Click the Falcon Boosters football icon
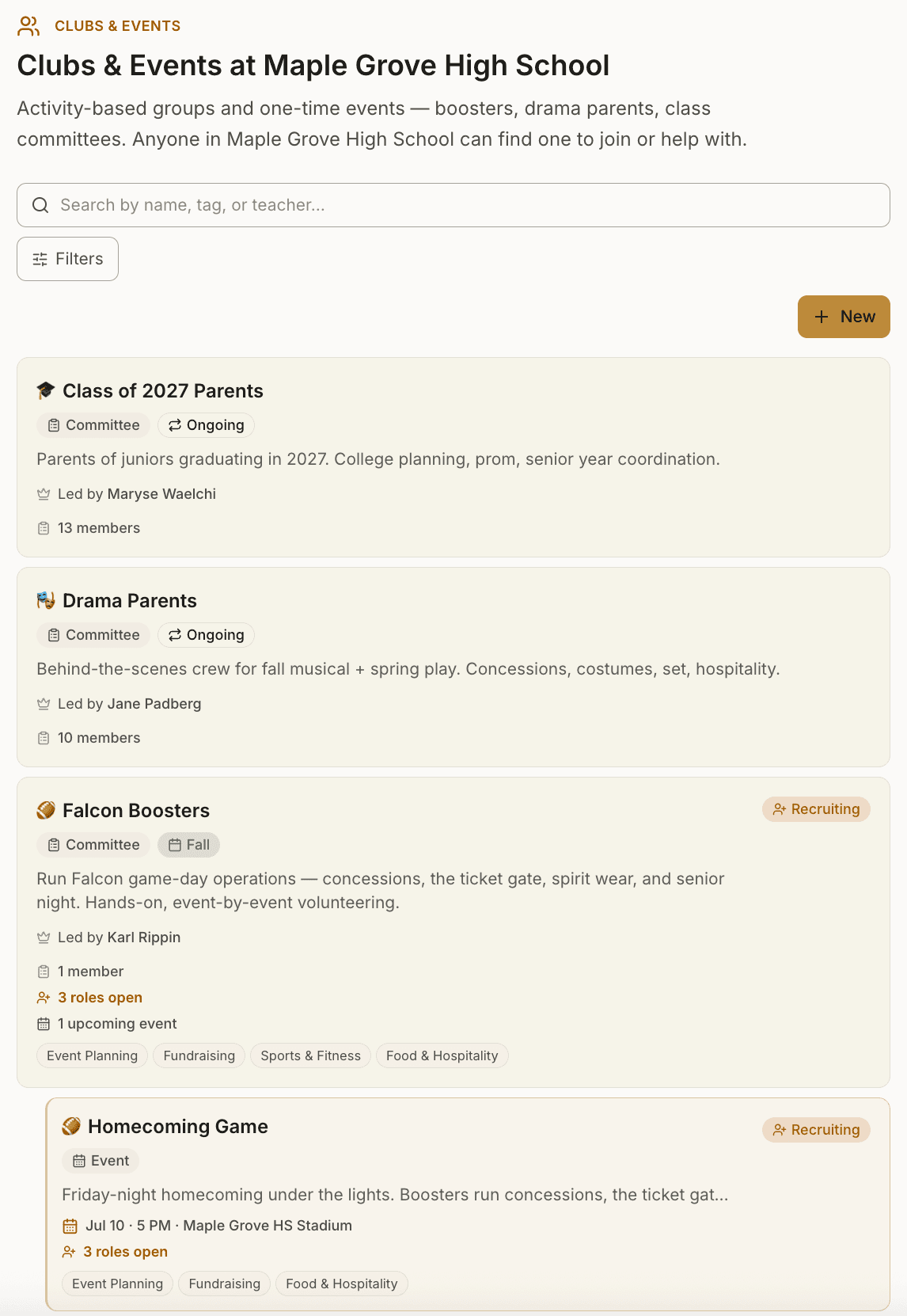Image resolution: width=907 pixels, height=1316 pixels. click(x=46, y=810)
